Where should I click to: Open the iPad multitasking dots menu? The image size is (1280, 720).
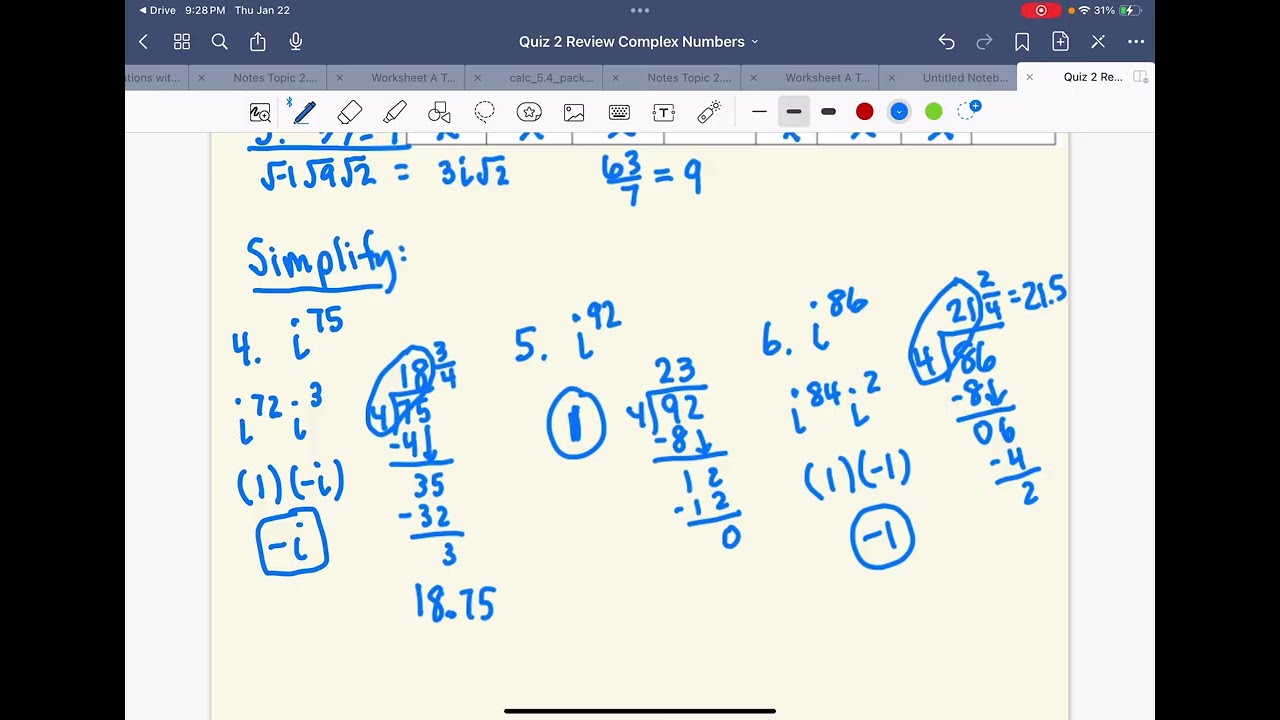tap(640, 10)
